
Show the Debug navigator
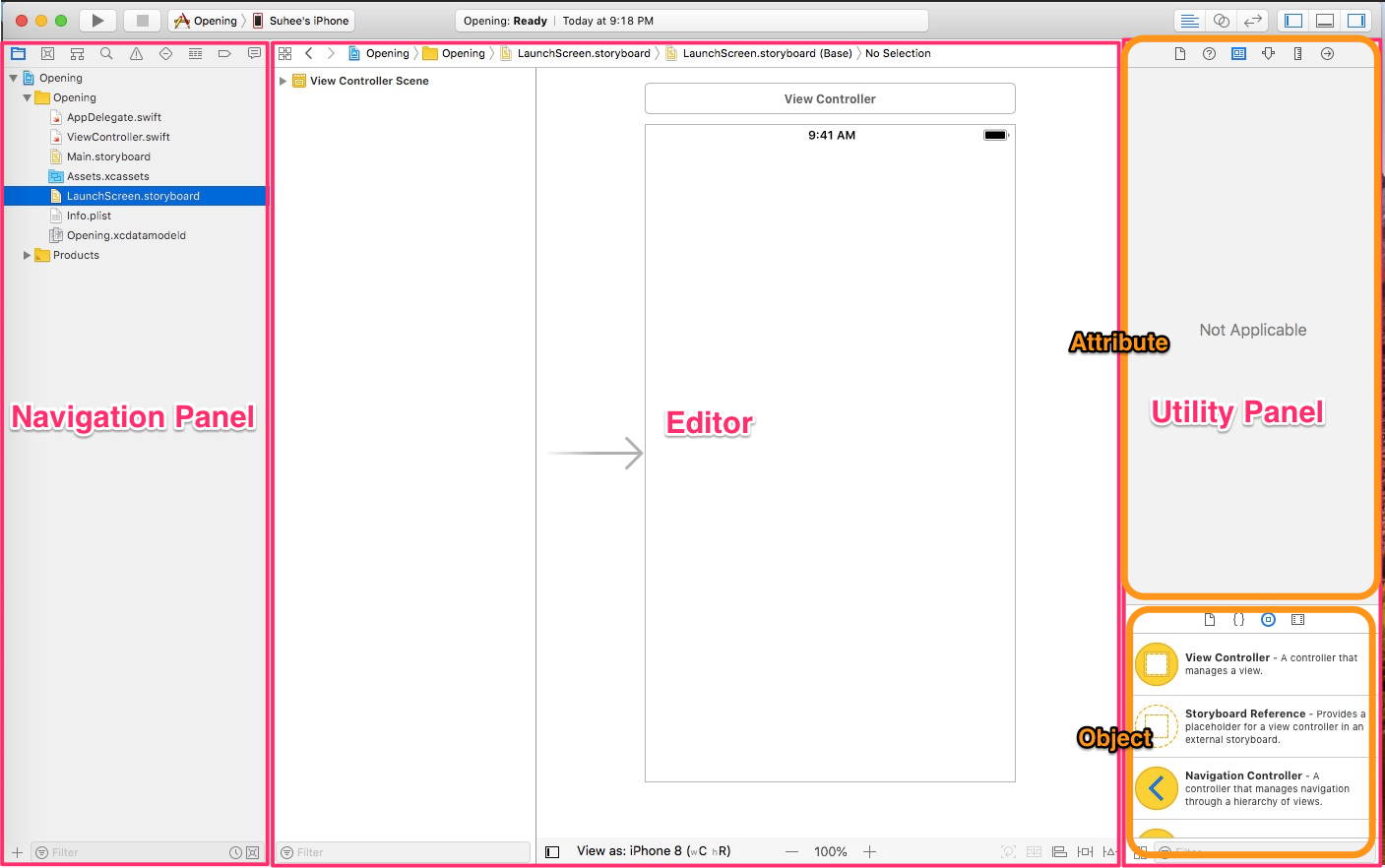point(195,53)
